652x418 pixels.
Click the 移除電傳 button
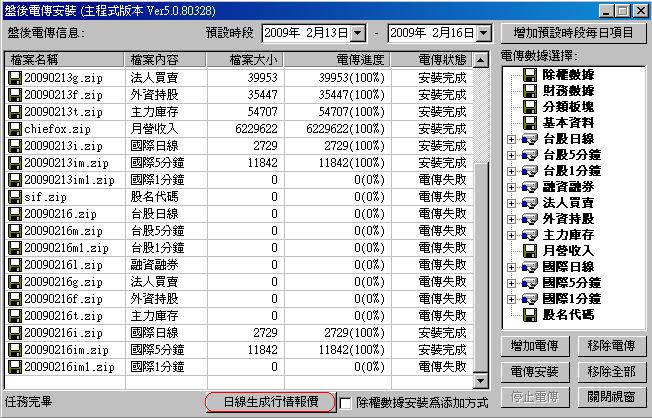611,346
